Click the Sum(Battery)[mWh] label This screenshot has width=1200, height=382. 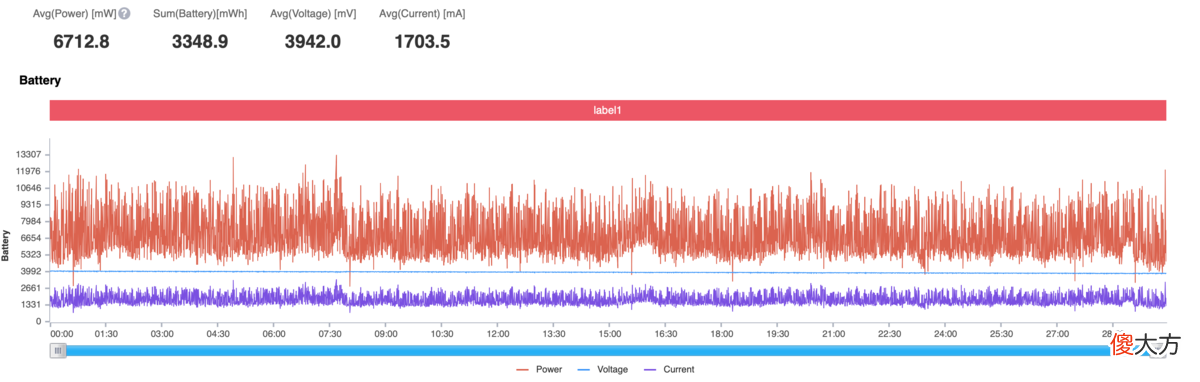click(x=200, y=14)
